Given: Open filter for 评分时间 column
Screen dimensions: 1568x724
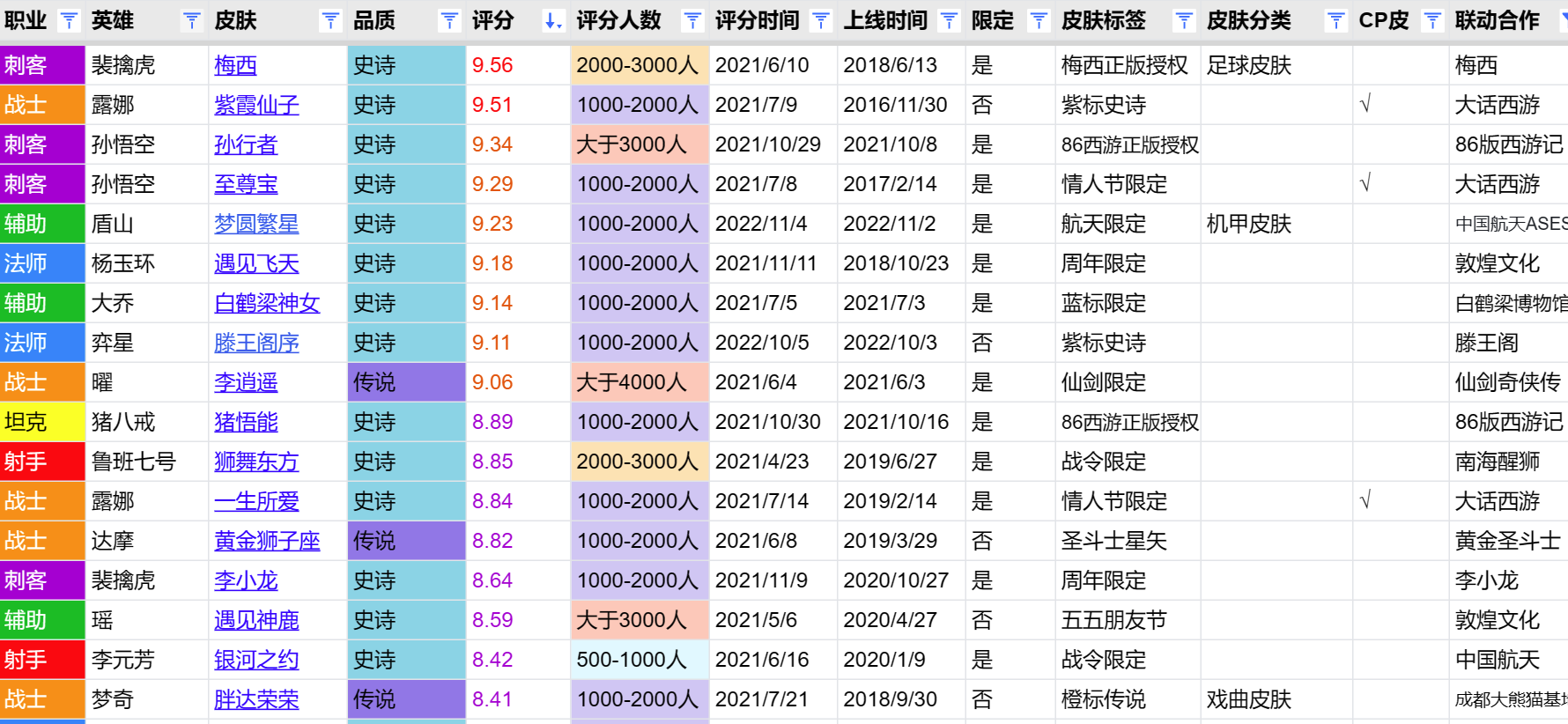Looking at the screenshot, I should pyautogui.click(x=820, y=20).
